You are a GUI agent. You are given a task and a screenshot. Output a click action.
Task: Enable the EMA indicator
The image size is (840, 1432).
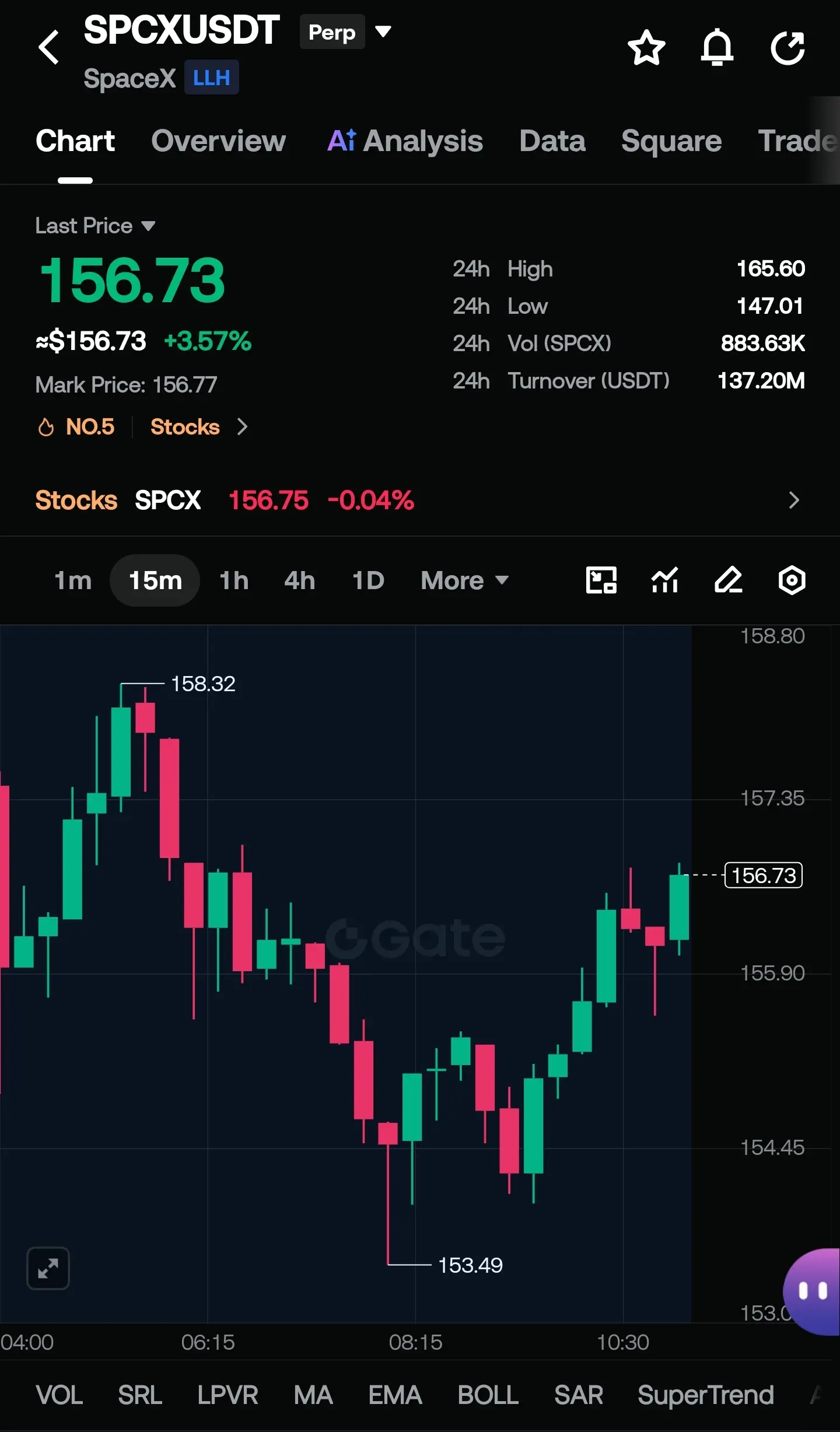pyautogui.click(x=395, y=1395)
